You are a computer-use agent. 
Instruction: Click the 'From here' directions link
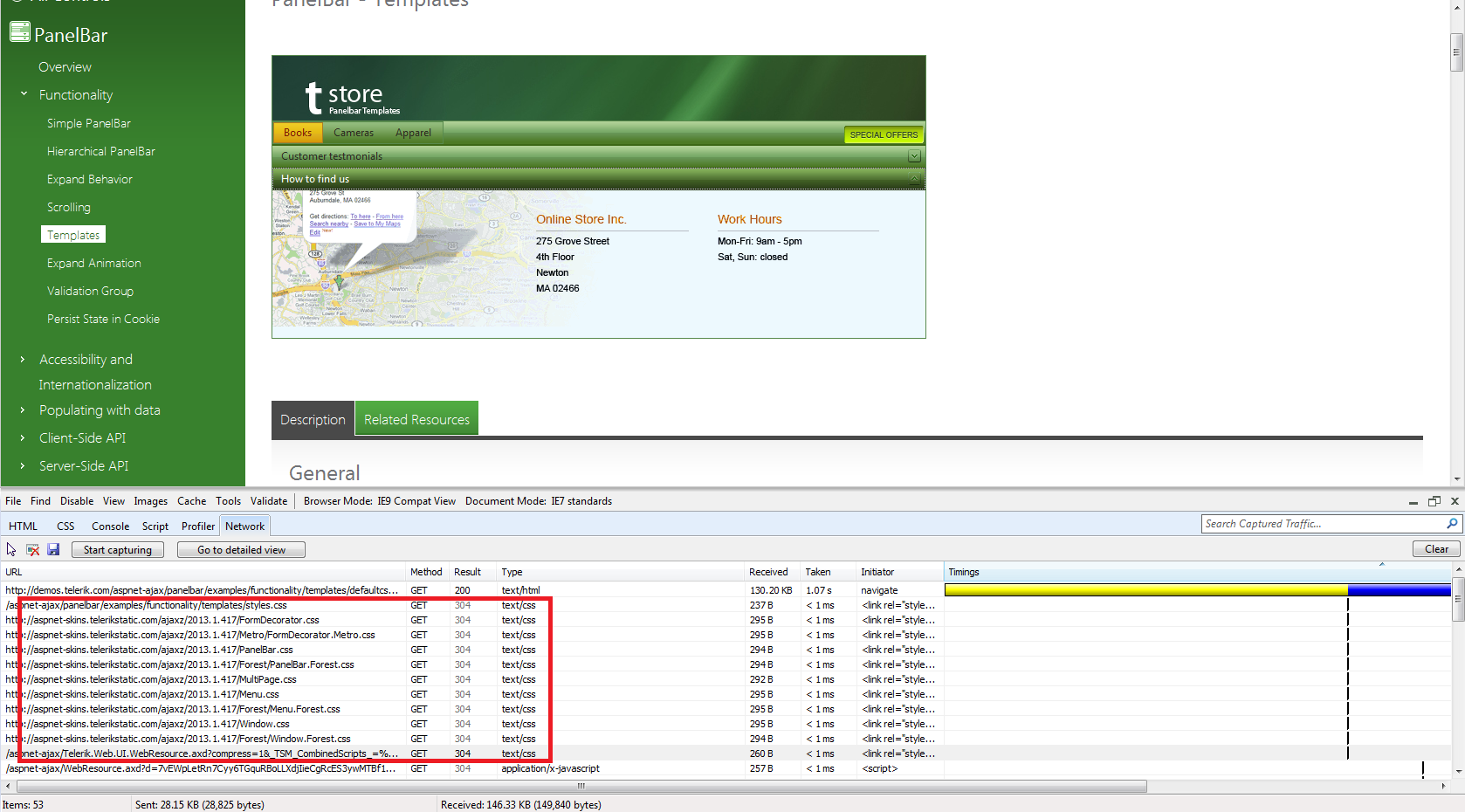[x=389, y=217]
